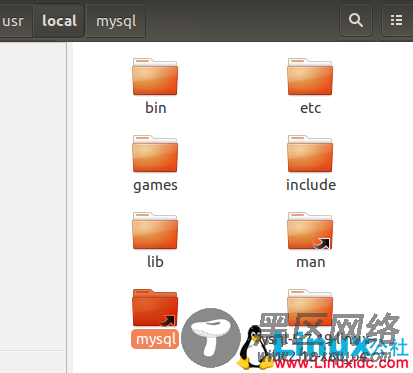
Task: Click the lib folder name label
Action: [155, 262]
